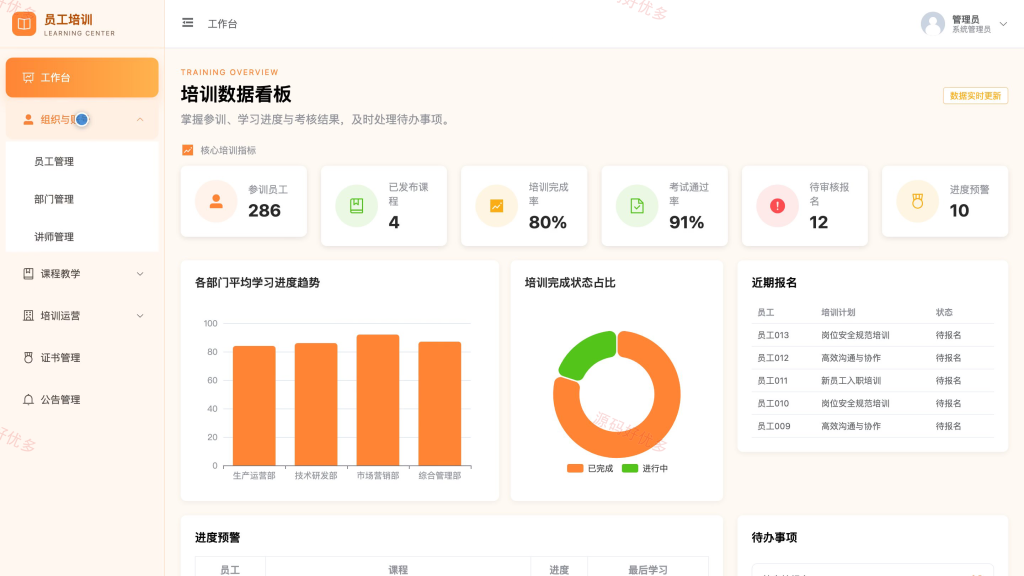This screenshot has width=1024, height=576.
Task: Click the 考试通过率 document check icon
Action: tap(637, 206)
